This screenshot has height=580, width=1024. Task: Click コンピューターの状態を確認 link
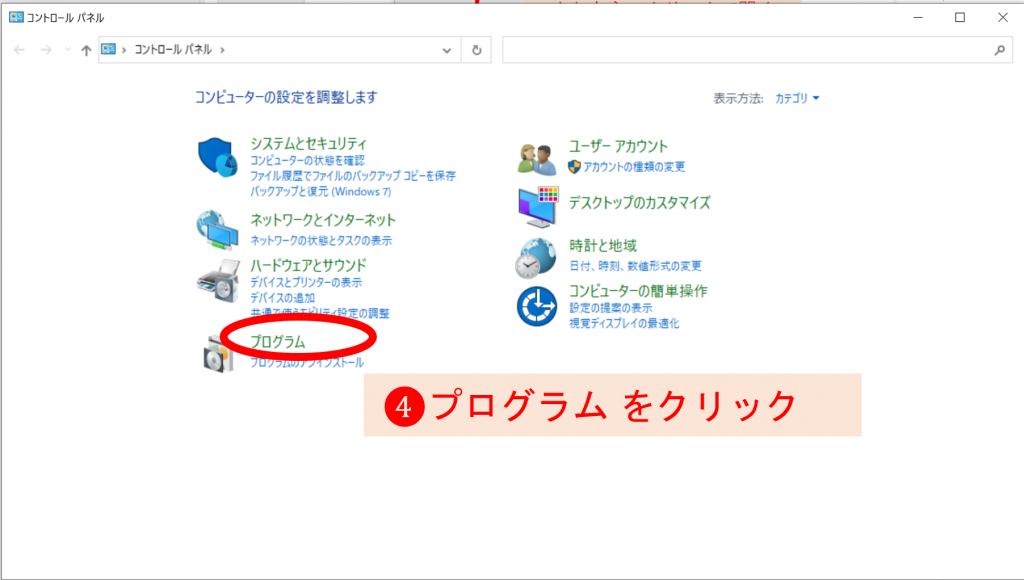307,160
